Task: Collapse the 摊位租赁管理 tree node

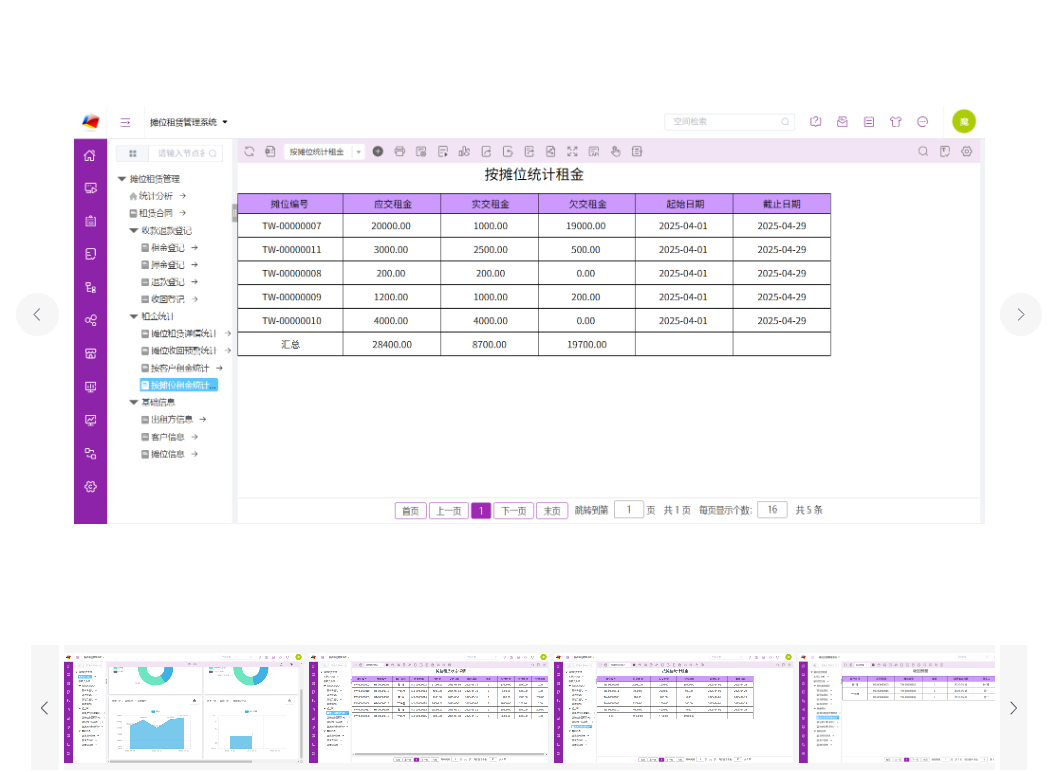Action: pyautogui.click(x=122, y=178)
